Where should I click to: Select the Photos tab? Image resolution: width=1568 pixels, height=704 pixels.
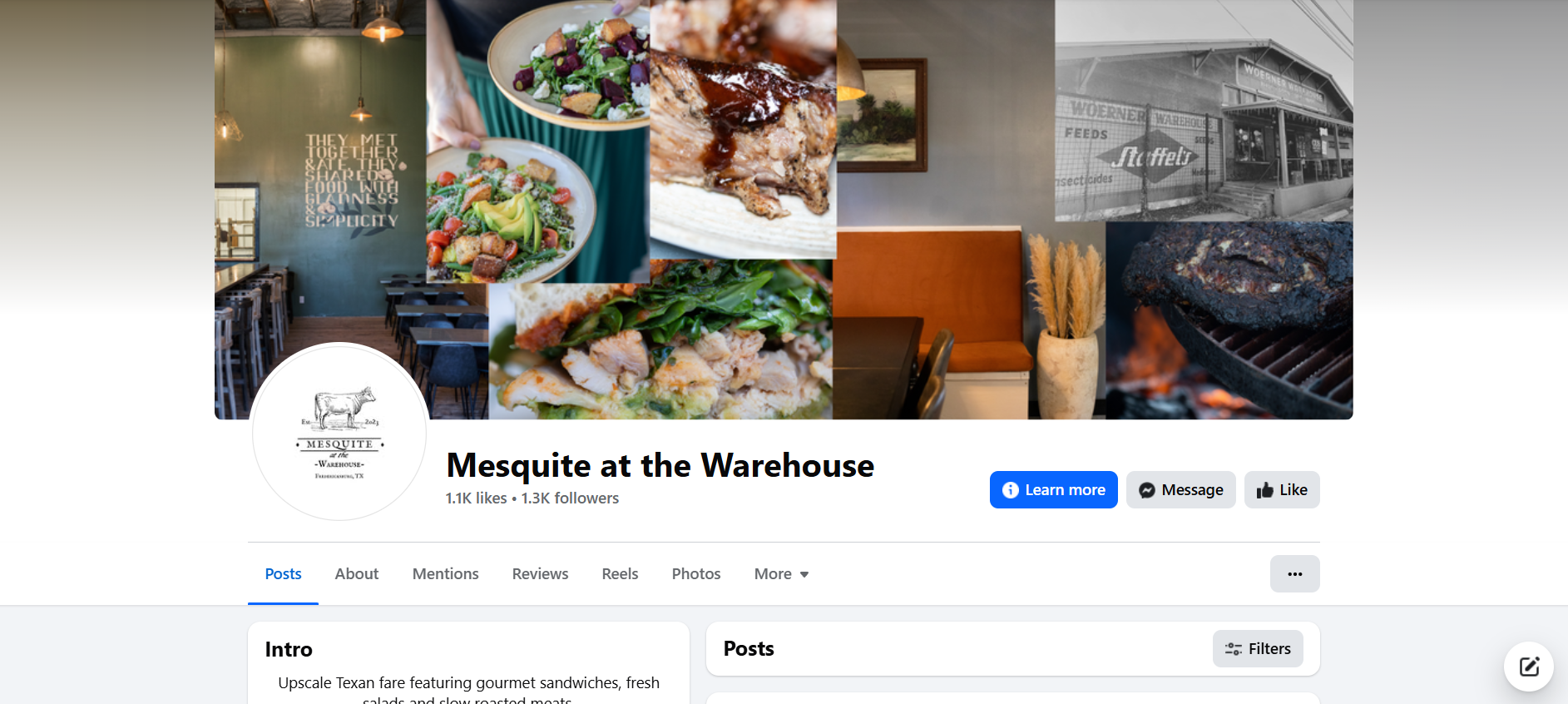point(696,574)
